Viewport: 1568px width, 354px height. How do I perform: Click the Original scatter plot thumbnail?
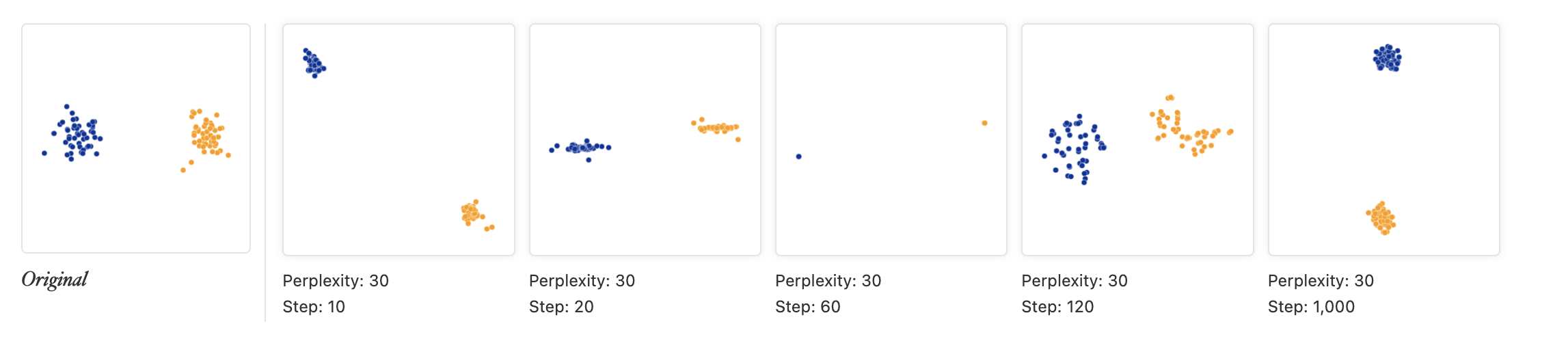136,139
